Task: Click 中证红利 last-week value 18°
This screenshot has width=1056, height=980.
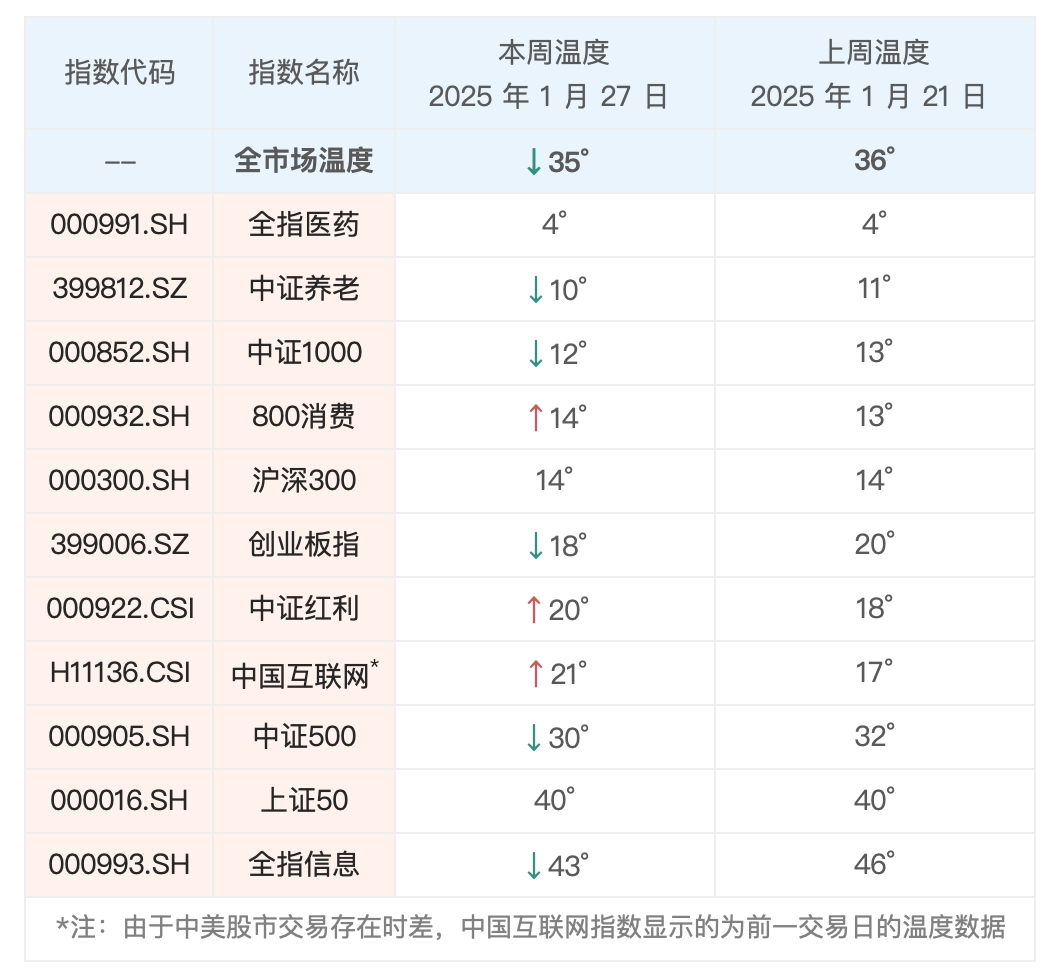Action: (x=874, y=608)
